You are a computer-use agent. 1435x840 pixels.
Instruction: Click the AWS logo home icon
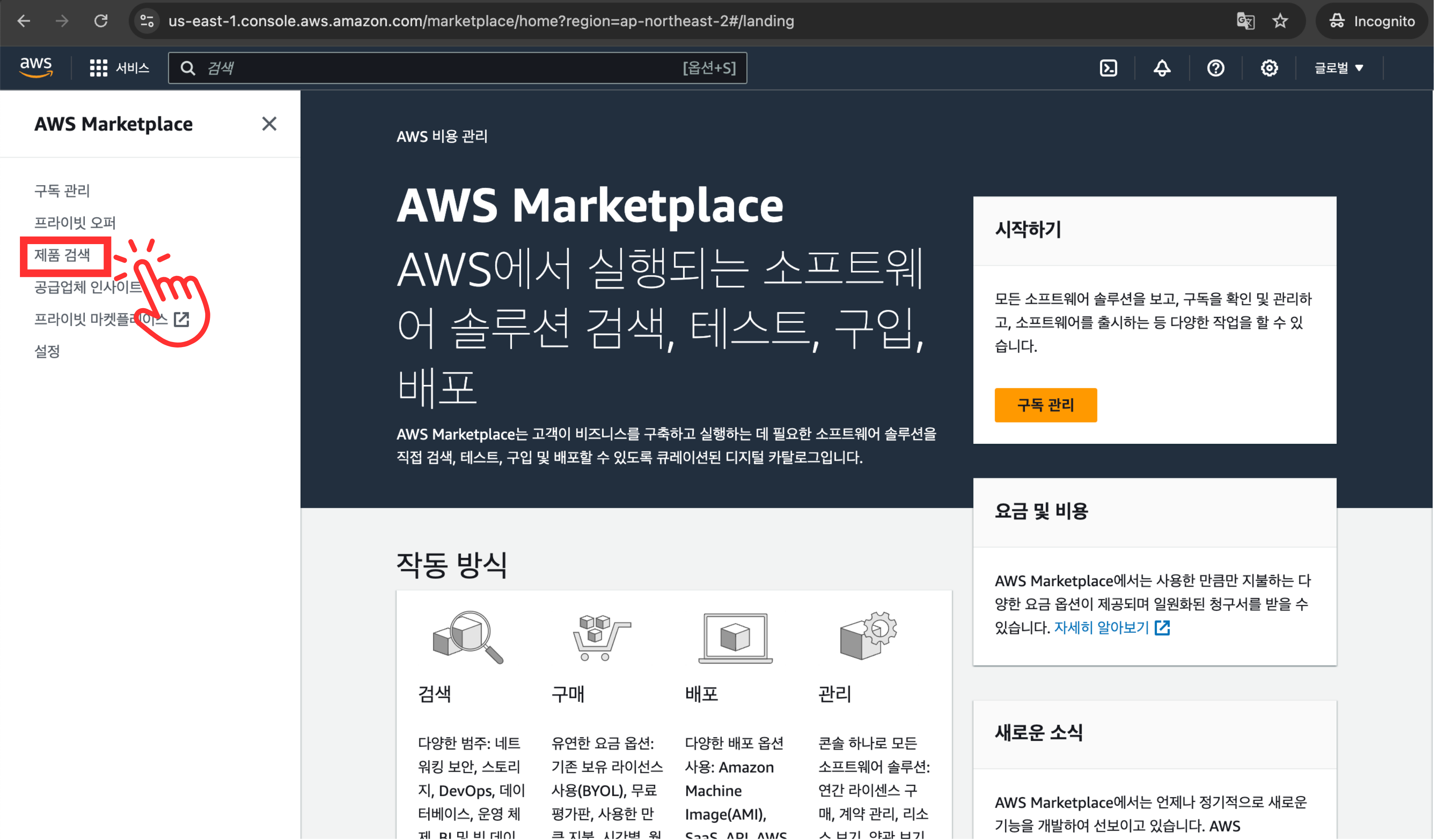36,67
